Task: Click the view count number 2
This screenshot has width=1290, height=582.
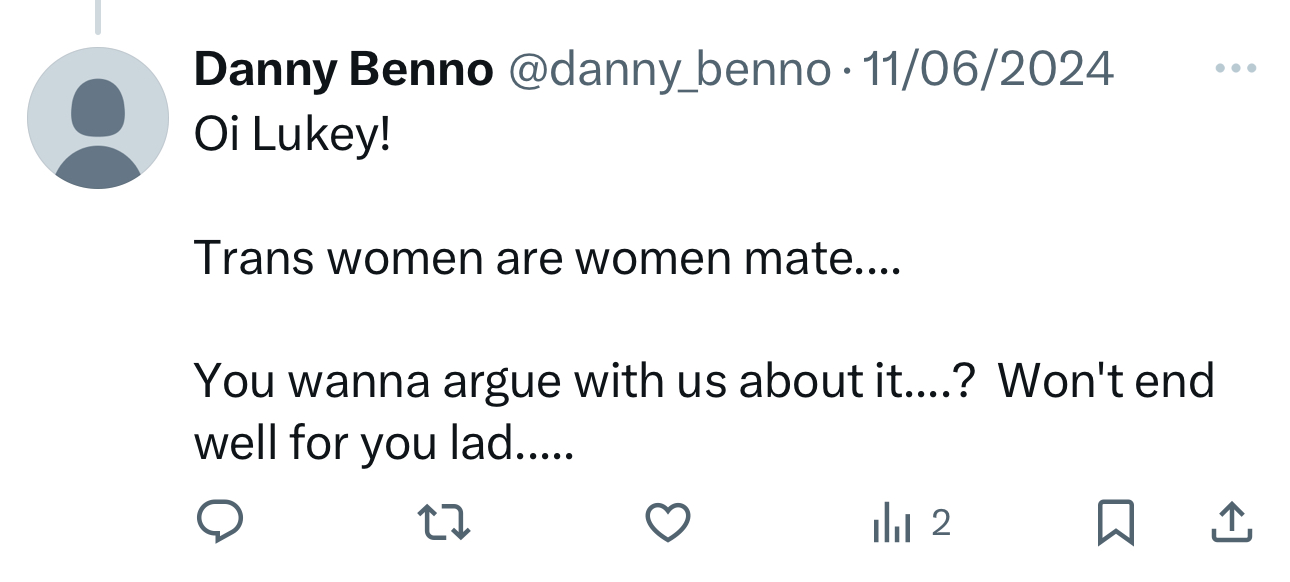Action: [940, 522]
